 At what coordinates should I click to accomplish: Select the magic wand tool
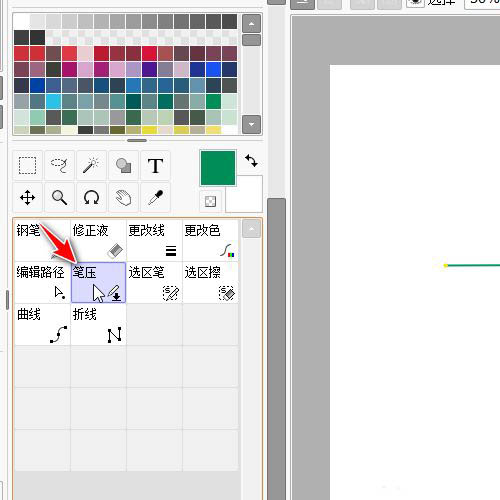coord(91,165)
